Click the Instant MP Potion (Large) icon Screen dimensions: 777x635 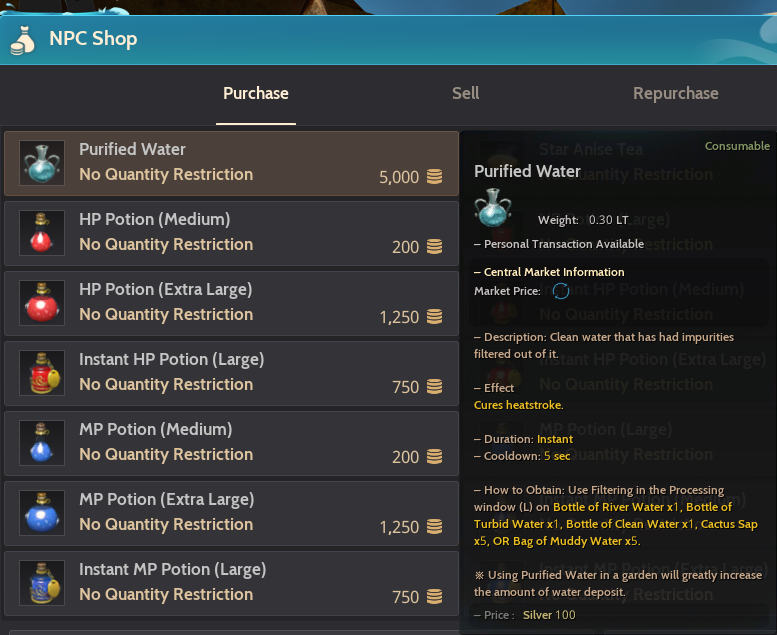[x=42, y=583]
